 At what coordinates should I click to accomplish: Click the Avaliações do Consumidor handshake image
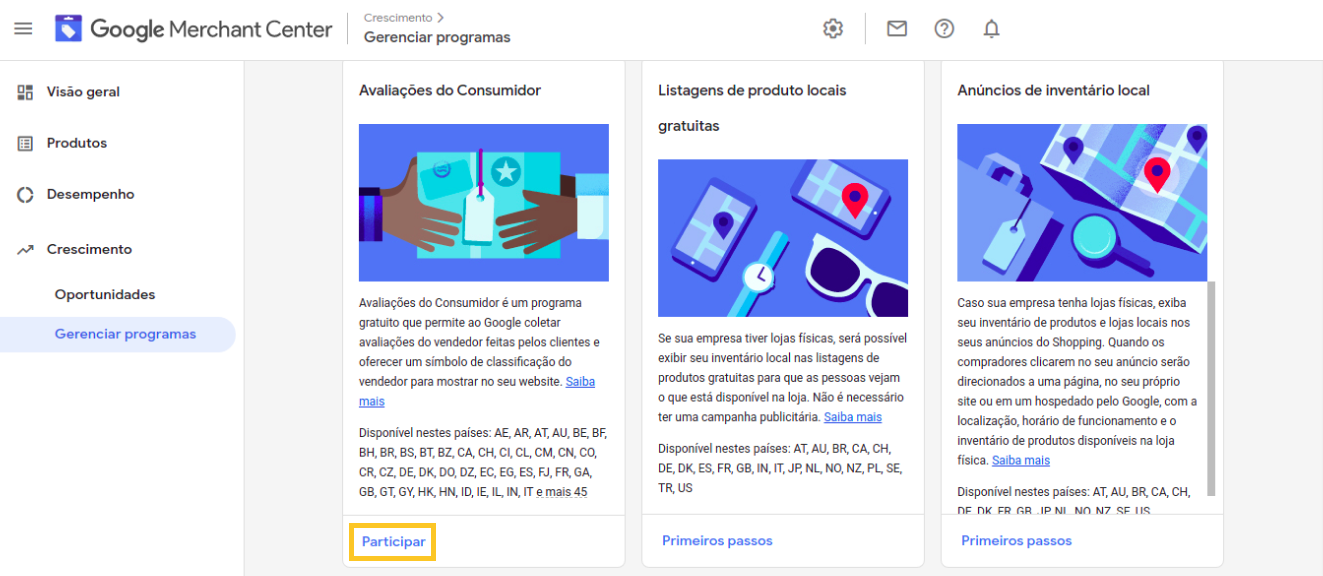coord(484,202)
